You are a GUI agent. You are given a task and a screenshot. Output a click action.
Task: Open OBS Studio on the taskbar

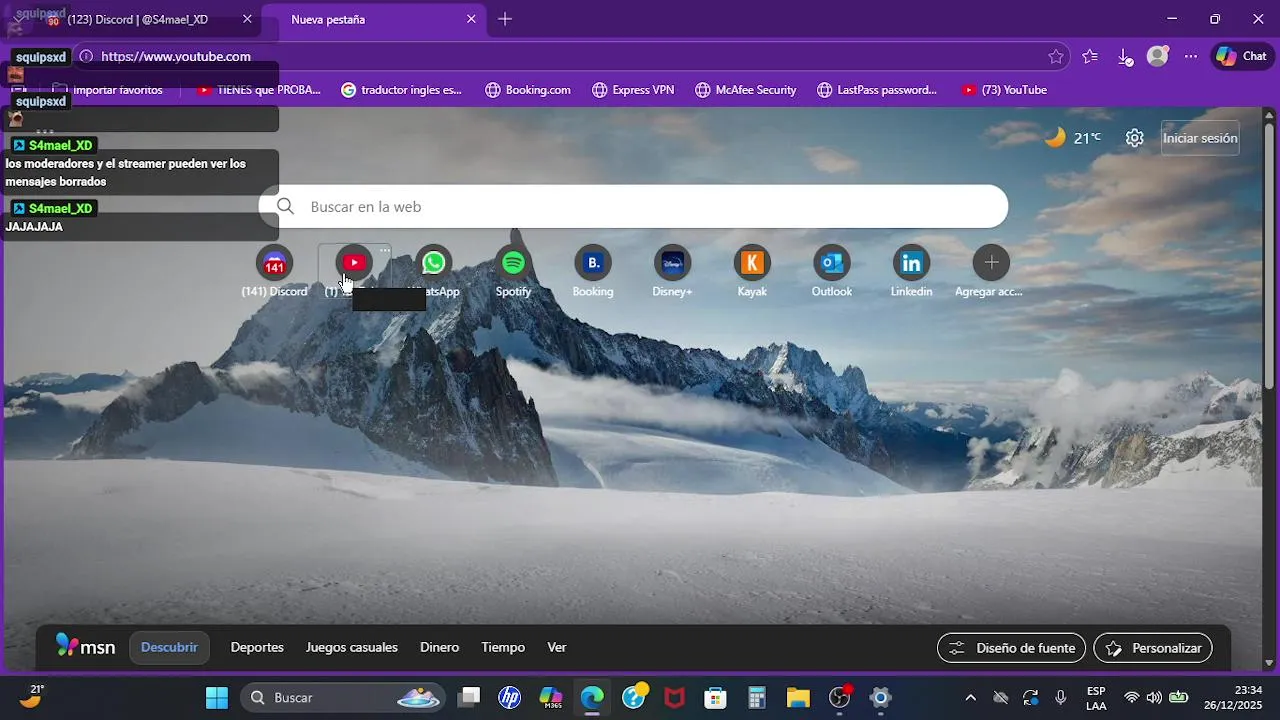pos(840,697)
